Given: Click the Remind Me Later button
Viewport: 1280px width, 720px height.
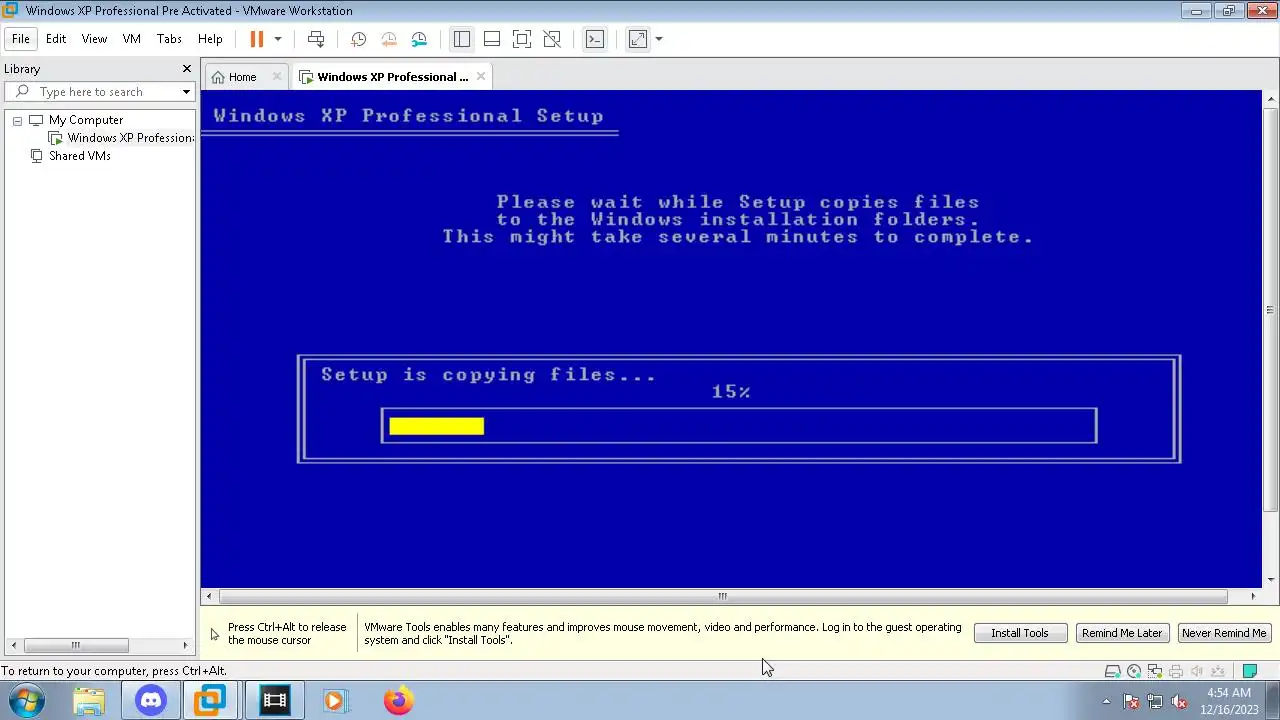Looking at the screenshot, I should tap(1122, 633).
